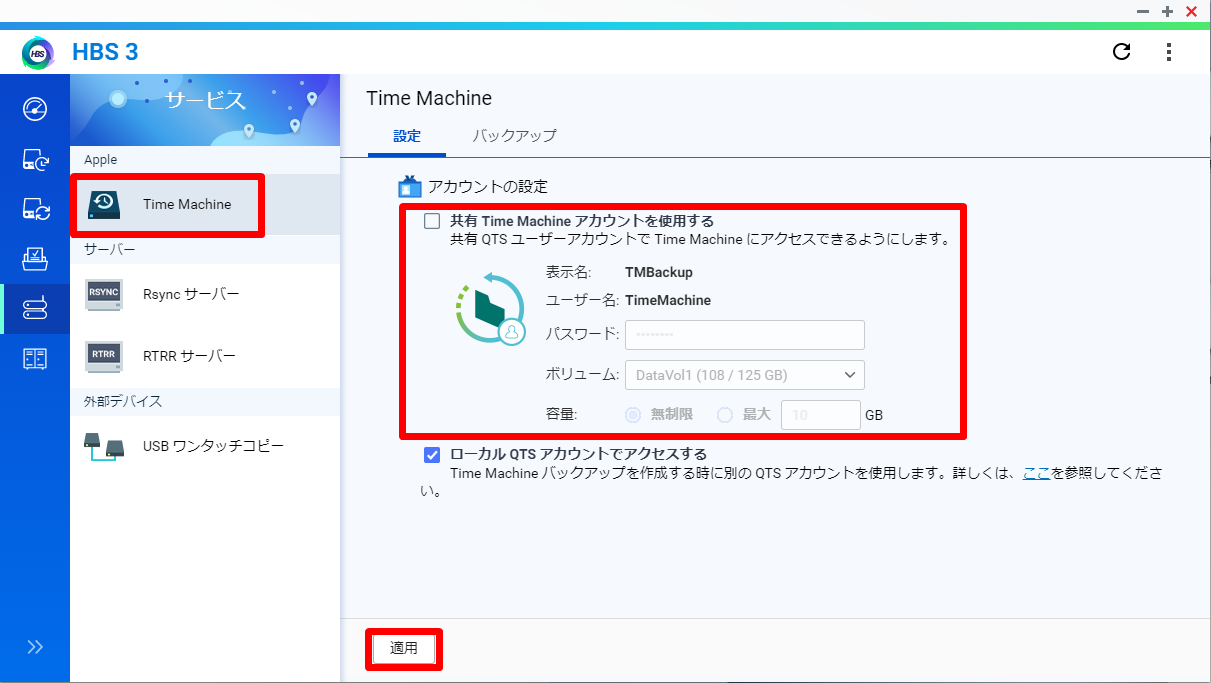Viewport: 1211px width, 683px height.
Task: Switch to the 設定 tab
Action: [407, 136]
